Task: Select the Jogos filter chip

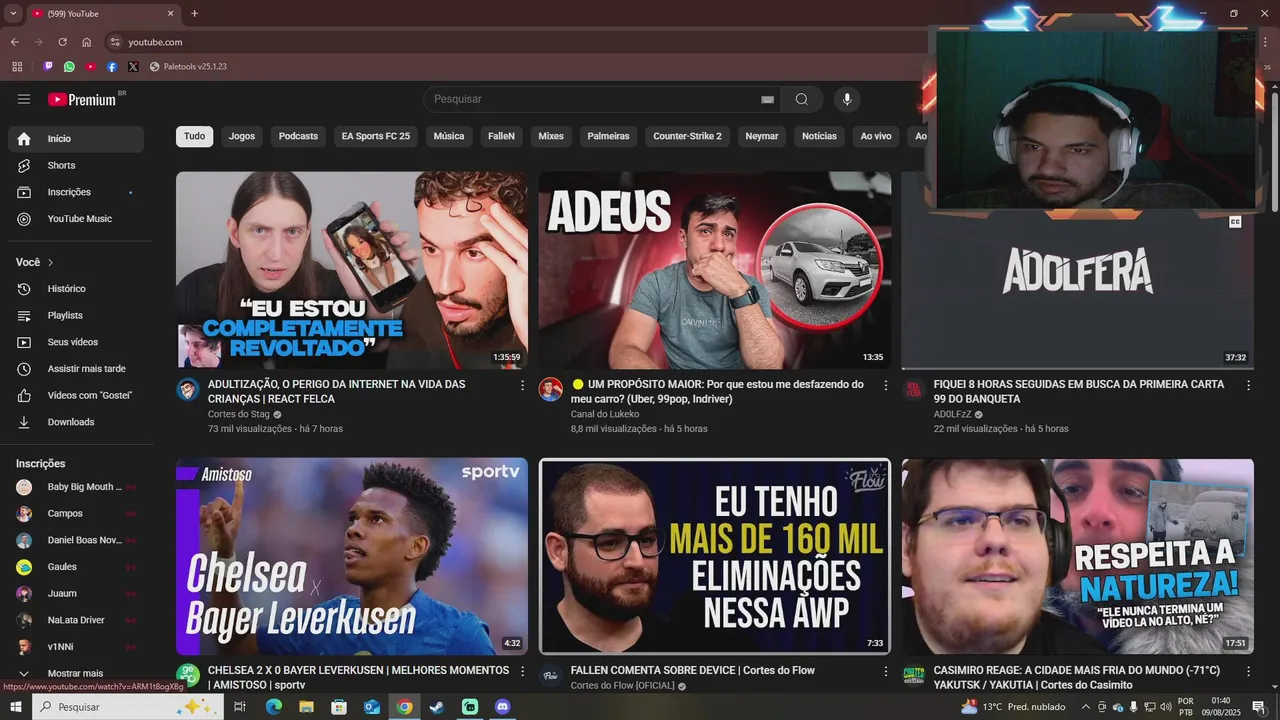Action: click(242, 136)
